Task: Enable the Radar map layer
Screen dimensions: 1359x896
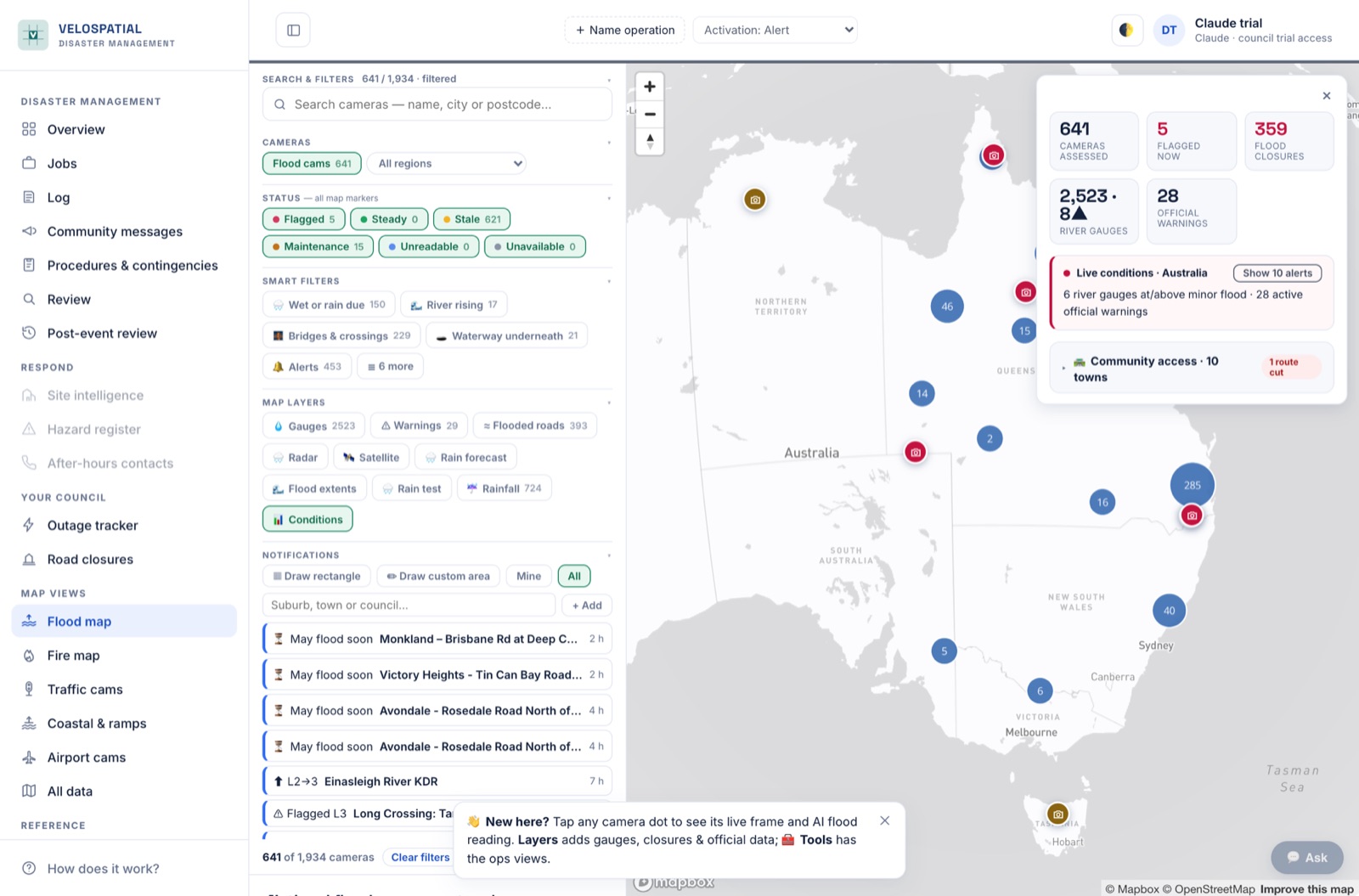Action: [x=295, y=457]
